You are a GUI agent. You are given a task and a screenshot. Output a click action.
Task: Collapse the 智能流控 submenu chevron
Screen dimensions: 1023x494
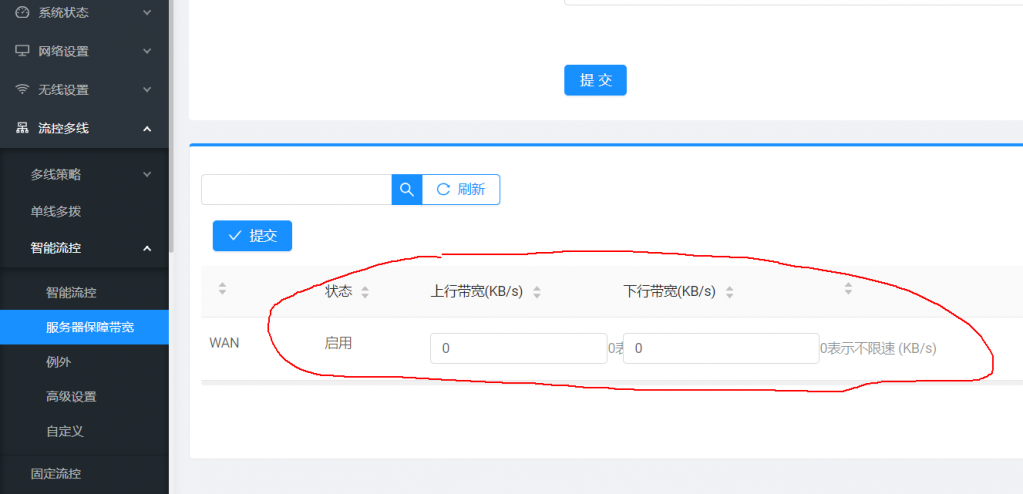(147, 248)
